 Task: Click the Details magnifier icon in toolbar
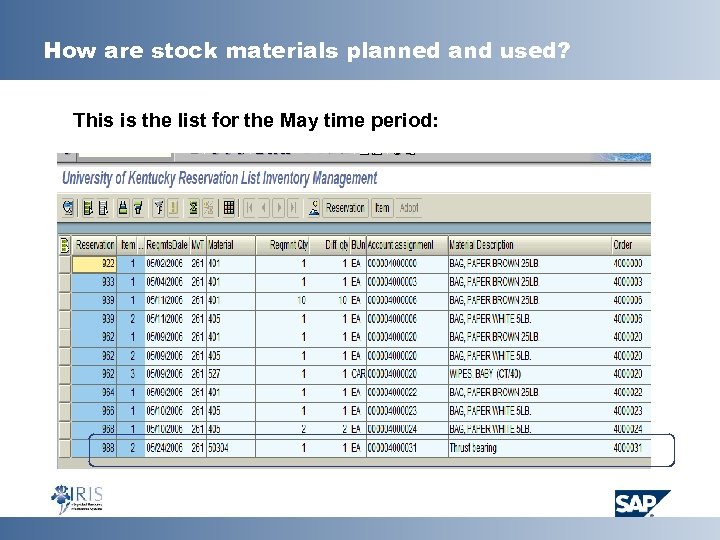tap(68, 208)
